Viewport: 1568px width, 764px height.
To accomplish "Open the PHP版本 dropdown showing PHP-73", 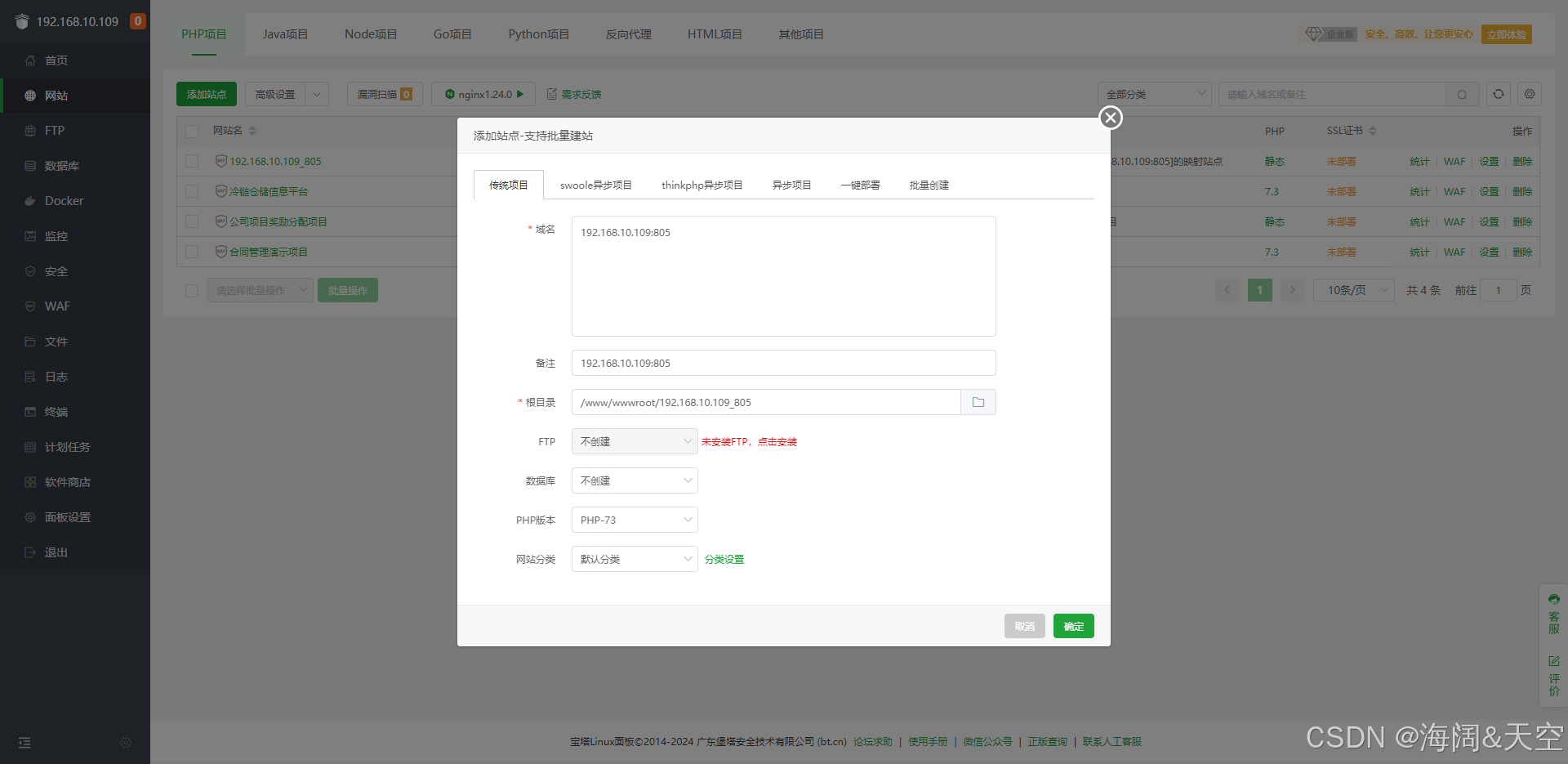I will tap(635, 520).
